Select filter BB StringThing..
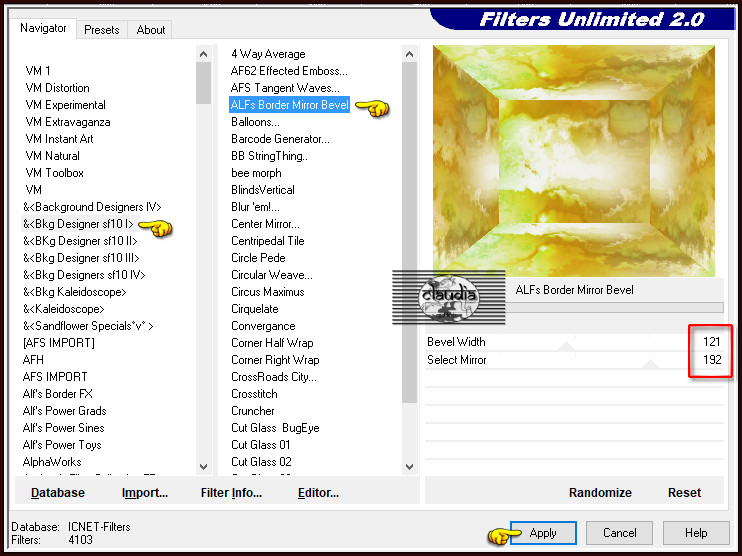The image size is (742, 556). tap(269, 156)
